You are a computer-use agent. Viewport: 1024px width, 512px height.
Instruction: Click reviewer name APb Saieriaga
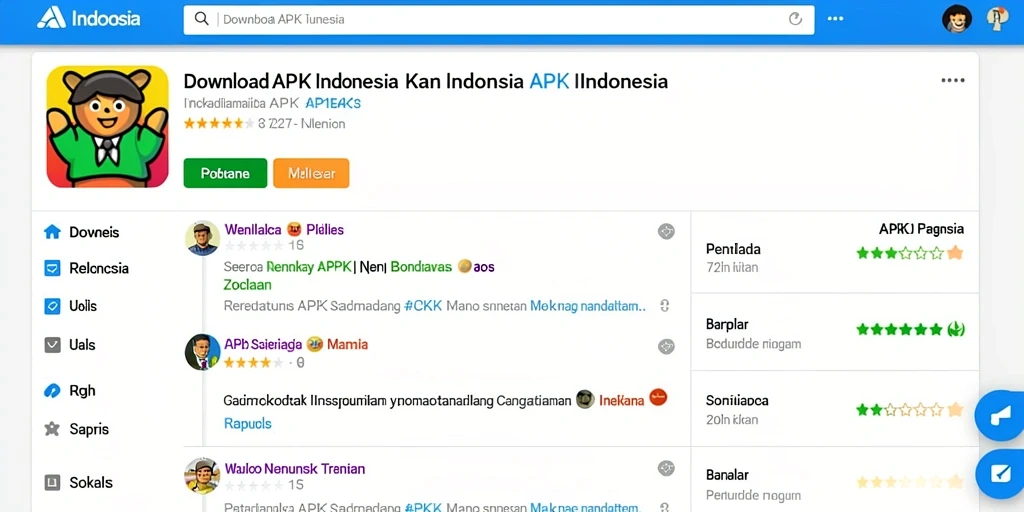tap(263, 344)
